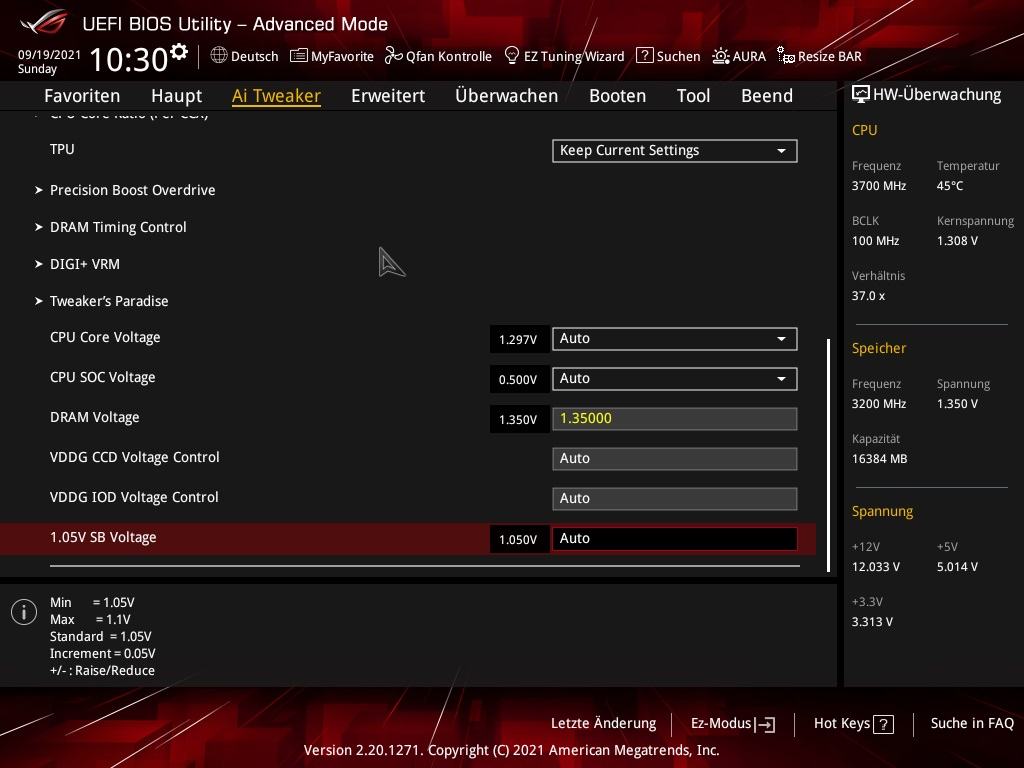This screenshot has height=768, width=1024.
Task: Open the CPU Core Voltage Auto dropdown
Action: point(675,339)
